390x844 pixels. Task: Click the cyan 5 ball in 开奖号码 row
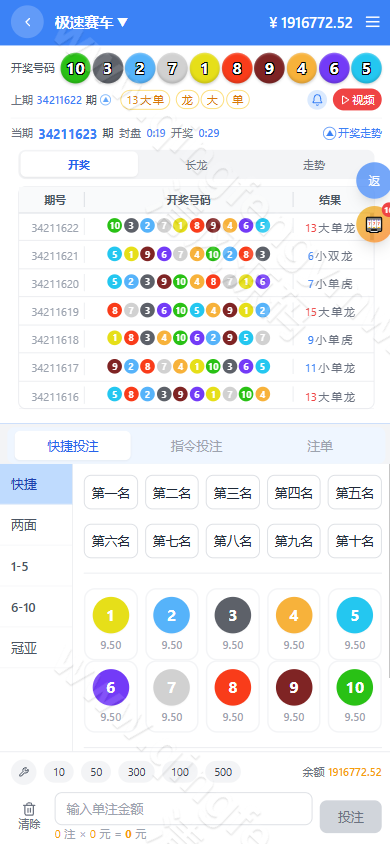[x=366, y=68]
